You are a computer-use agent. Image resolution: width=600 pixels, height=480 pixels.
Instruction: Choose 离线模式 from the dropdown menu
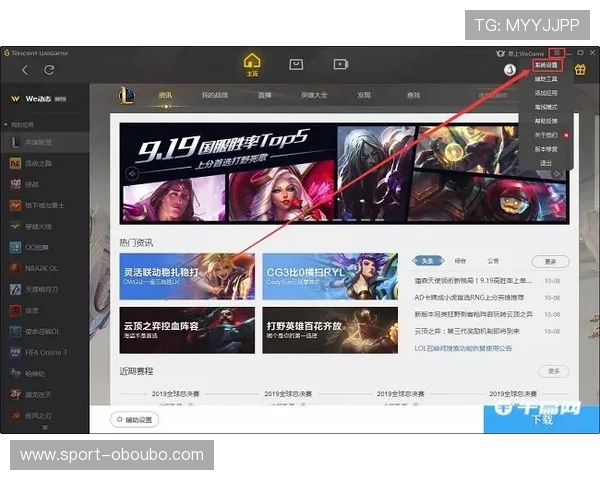click(x=546, y=107)
